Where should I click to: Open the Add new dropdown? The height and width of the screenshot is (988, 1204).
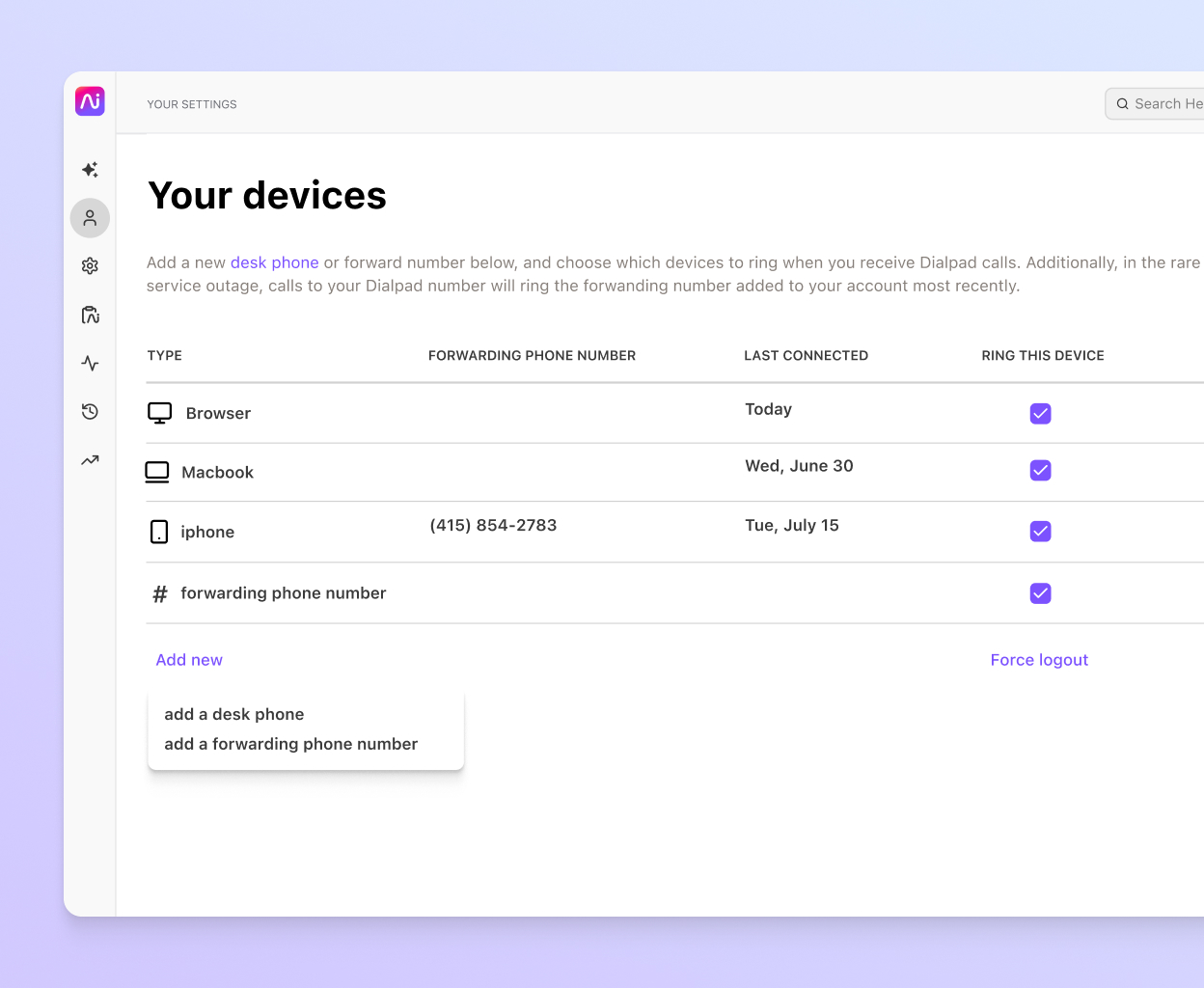[189, 659]
